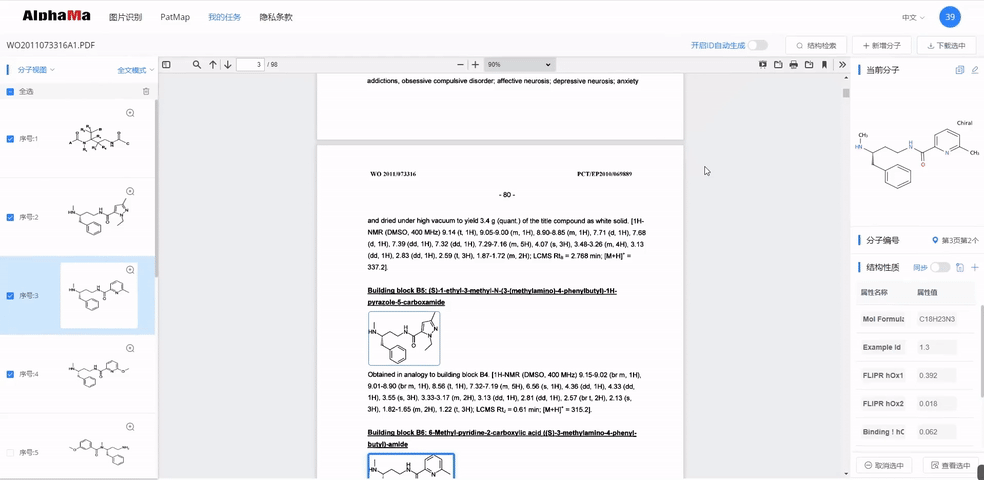
Task: Click the molecule list scrollbar
Action: click(x=156, y=188)
